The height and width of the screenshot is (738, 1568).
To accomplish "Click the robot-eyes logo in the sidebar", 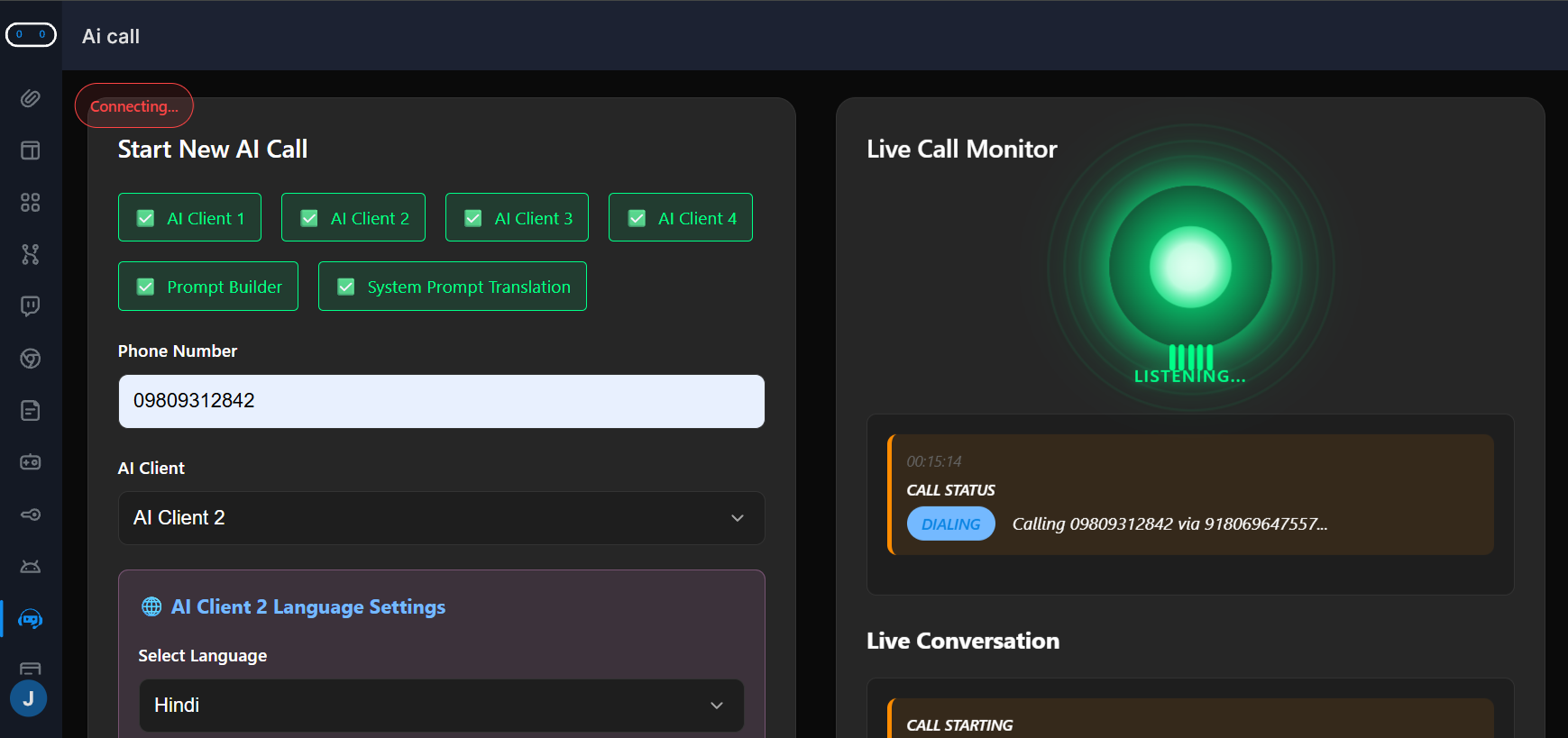I will tap(31, 34).
